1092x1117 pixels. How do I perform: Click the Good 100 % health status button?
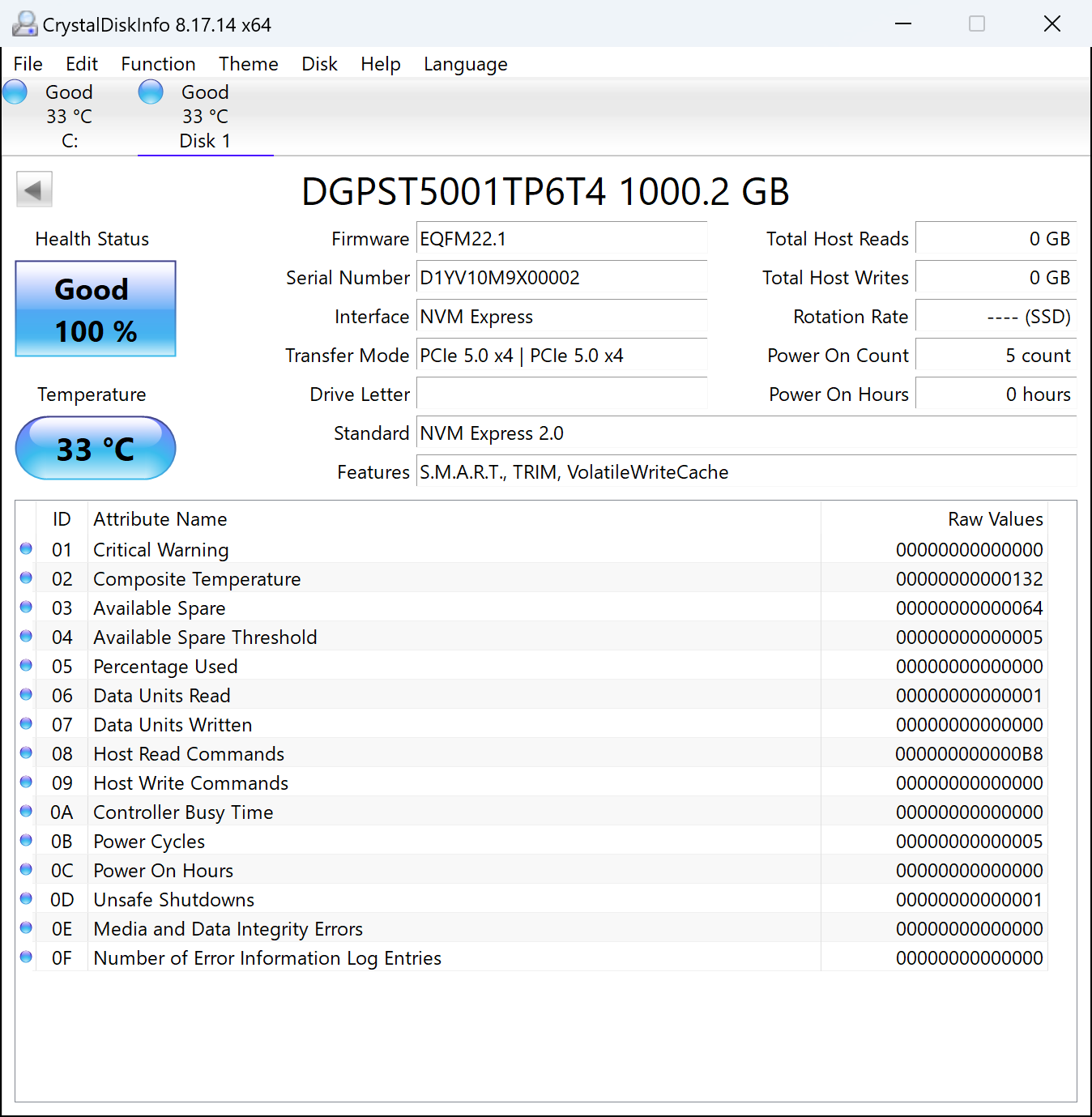click(96, 309)
